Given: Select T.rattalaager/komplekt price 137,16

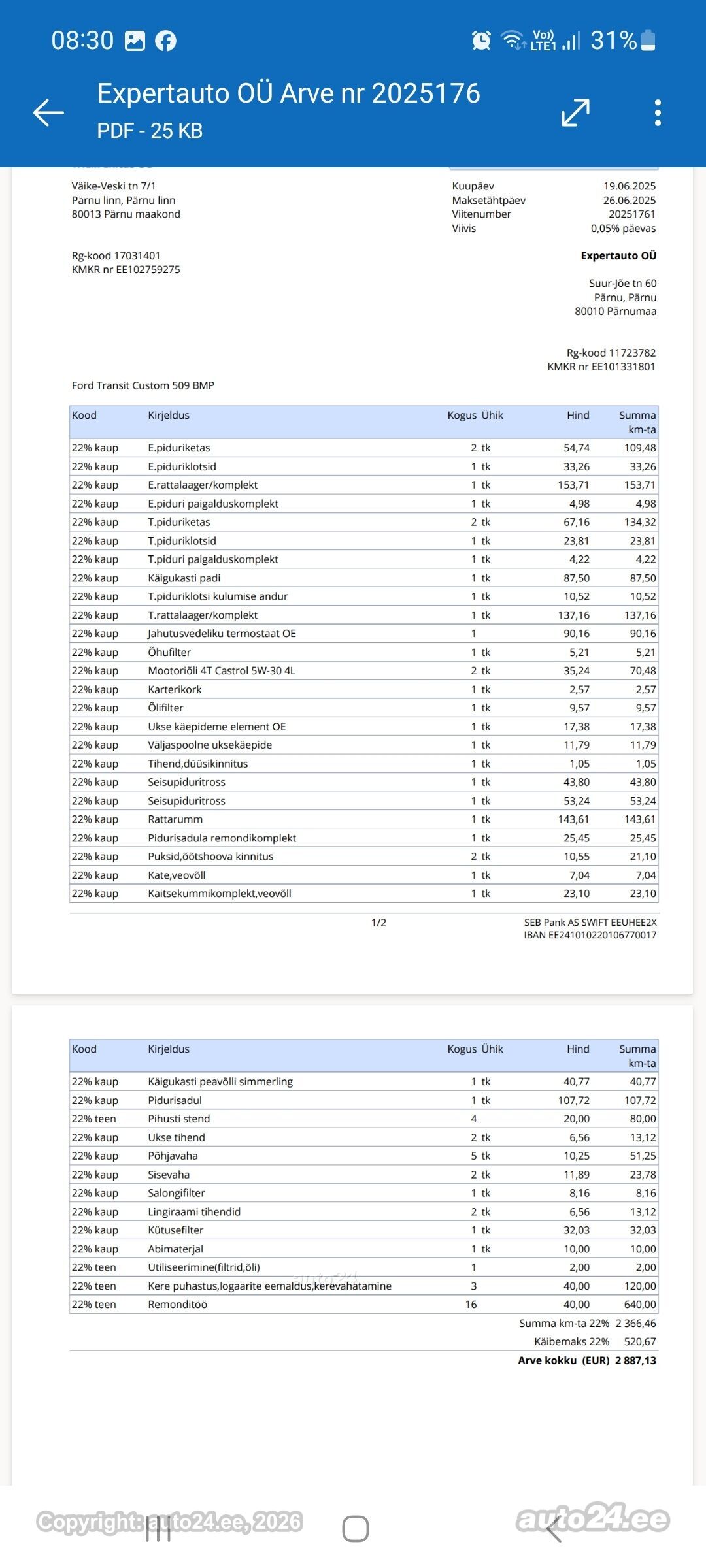Looking at the screenshot, I should tap(573, 615).
